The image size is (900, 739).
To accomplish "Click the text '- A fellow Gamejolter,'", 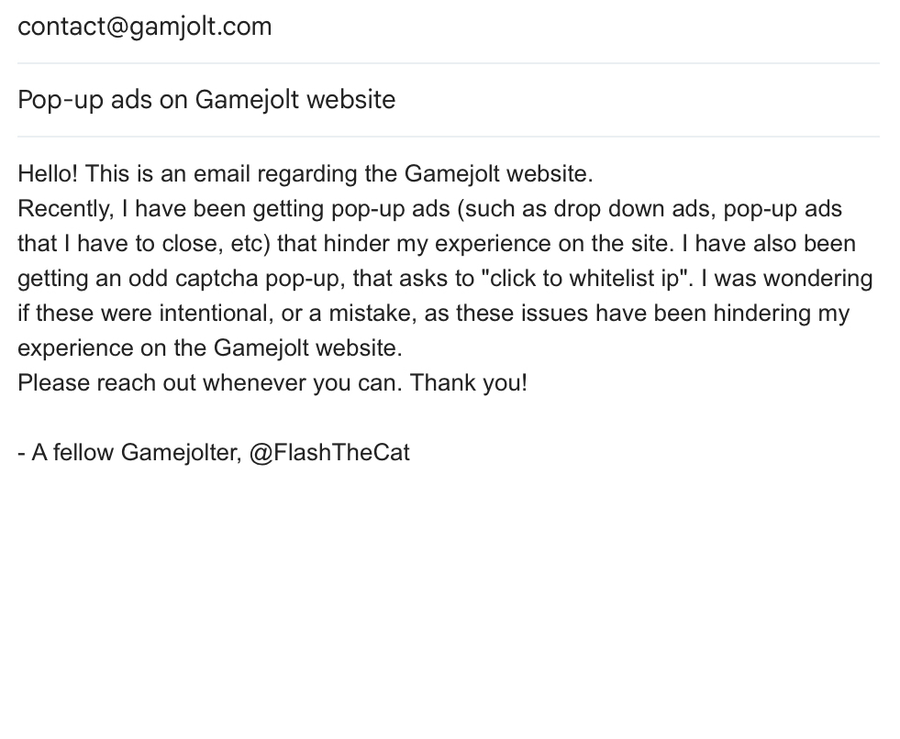I will tap(130, 453).
